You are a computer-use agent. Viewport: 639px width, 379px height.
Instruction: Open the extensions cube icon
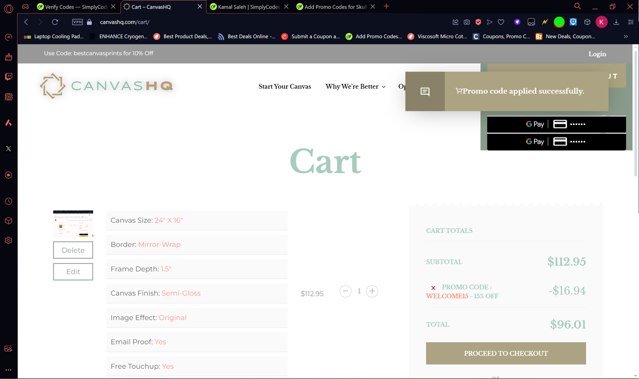point(587,22)
